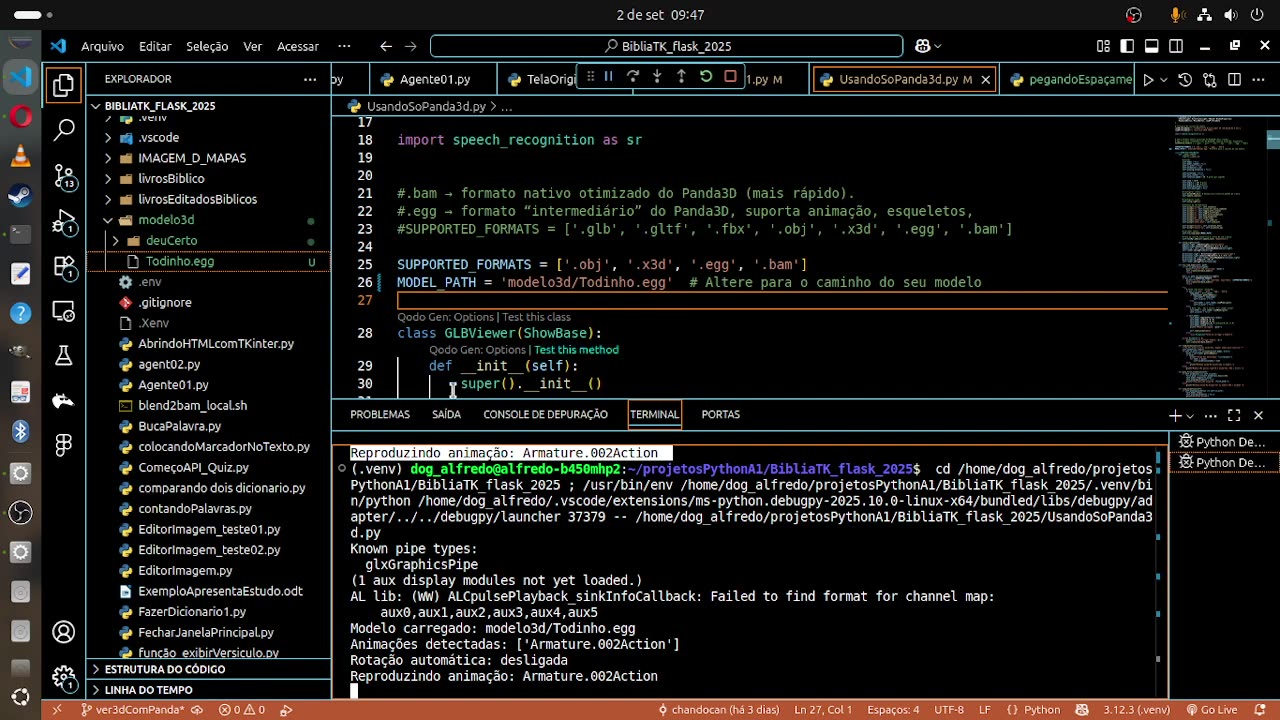Image resolution: width=1280 pixels, height=720 pixels.
Task: Expand the livrosEditadosBiblicos folder
Action: coord(108,199)
